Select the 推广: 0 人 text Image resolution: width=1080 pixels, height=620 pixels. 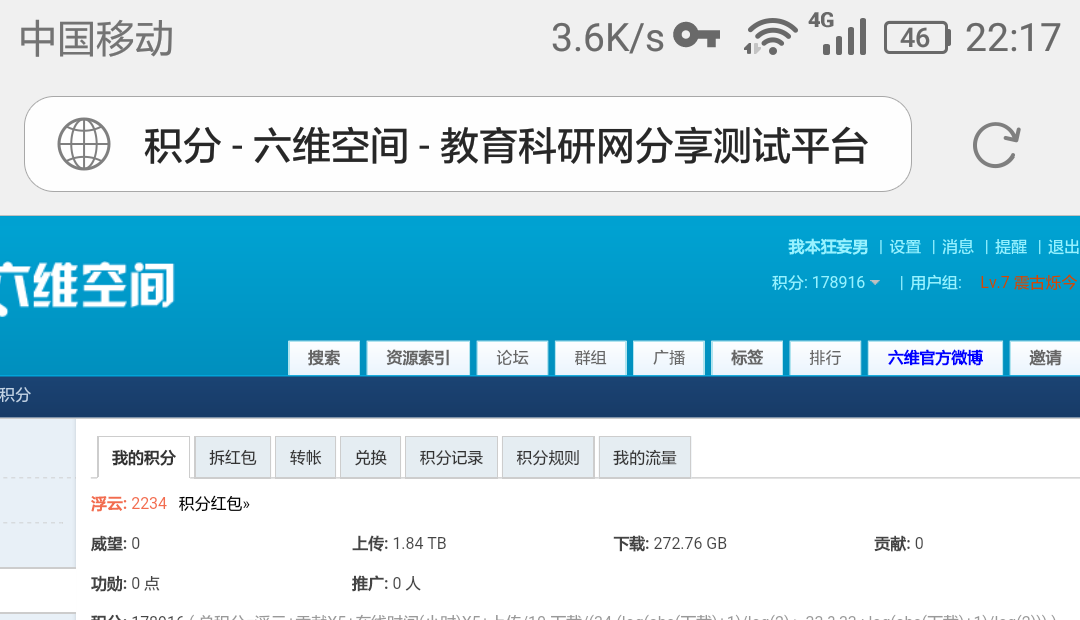386,583
